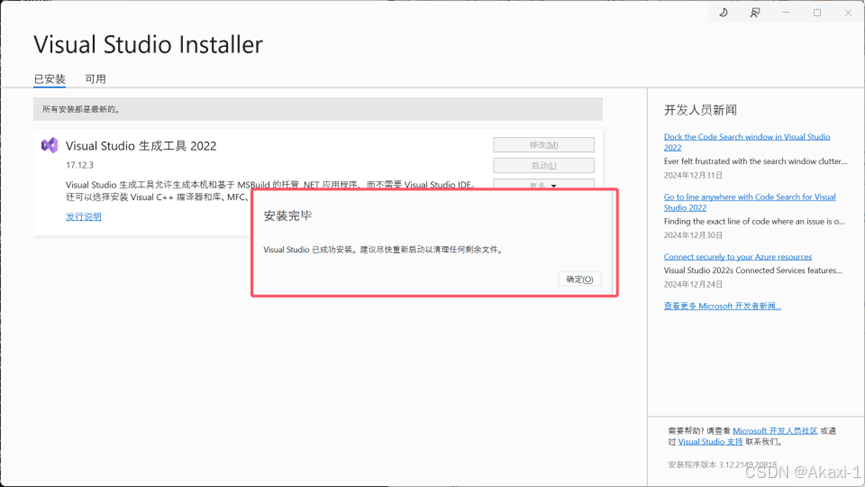Confirm the dialog with 确定(O) button
The image size is (865, 487).
pyautogui.click(x=579, y=279)
